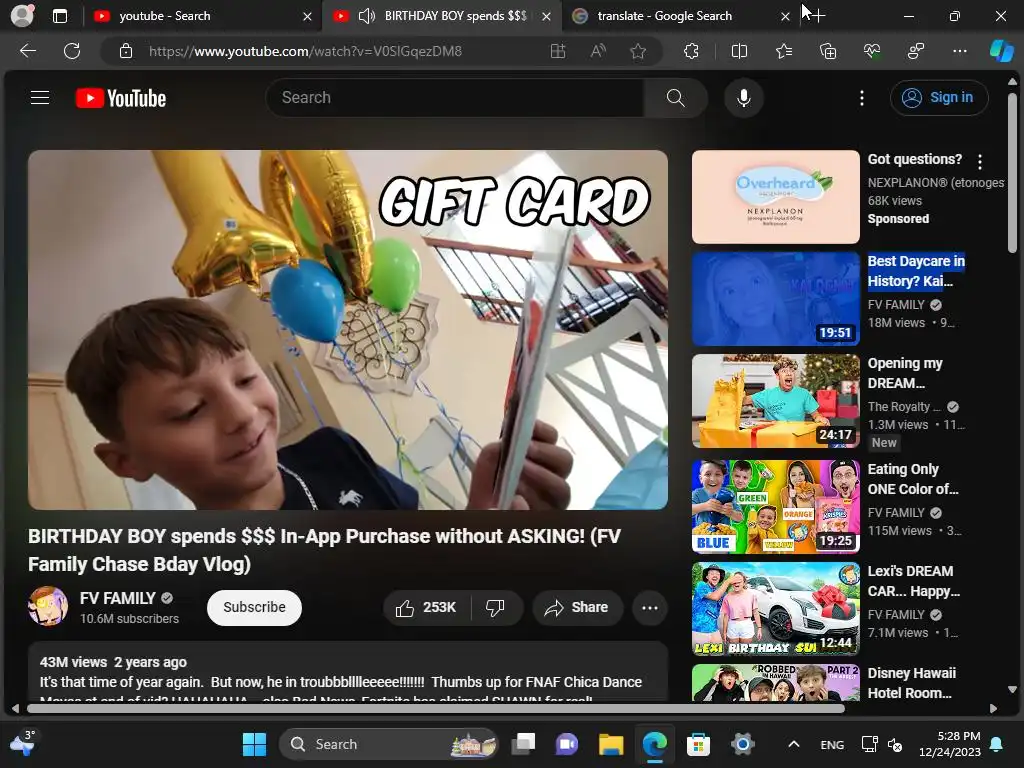This screenshot has width=1024, height=768.
Task: Toggle Edge split screen view
Action: (x=739, y=51)
